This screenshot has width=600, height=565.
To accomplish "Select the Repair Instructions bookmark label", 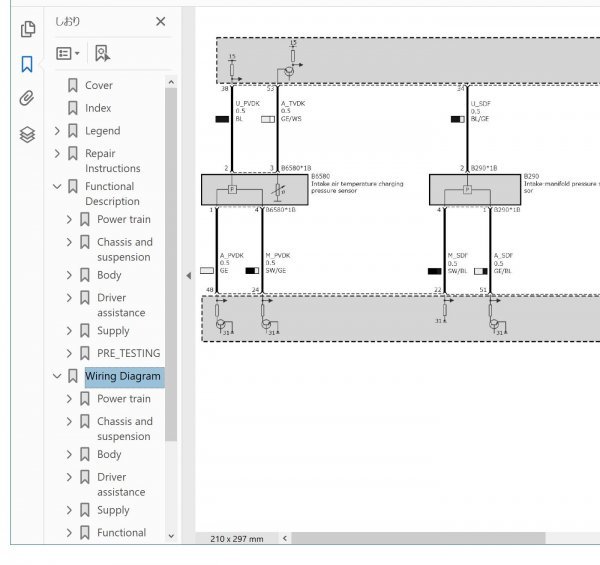I will point(112,161).
